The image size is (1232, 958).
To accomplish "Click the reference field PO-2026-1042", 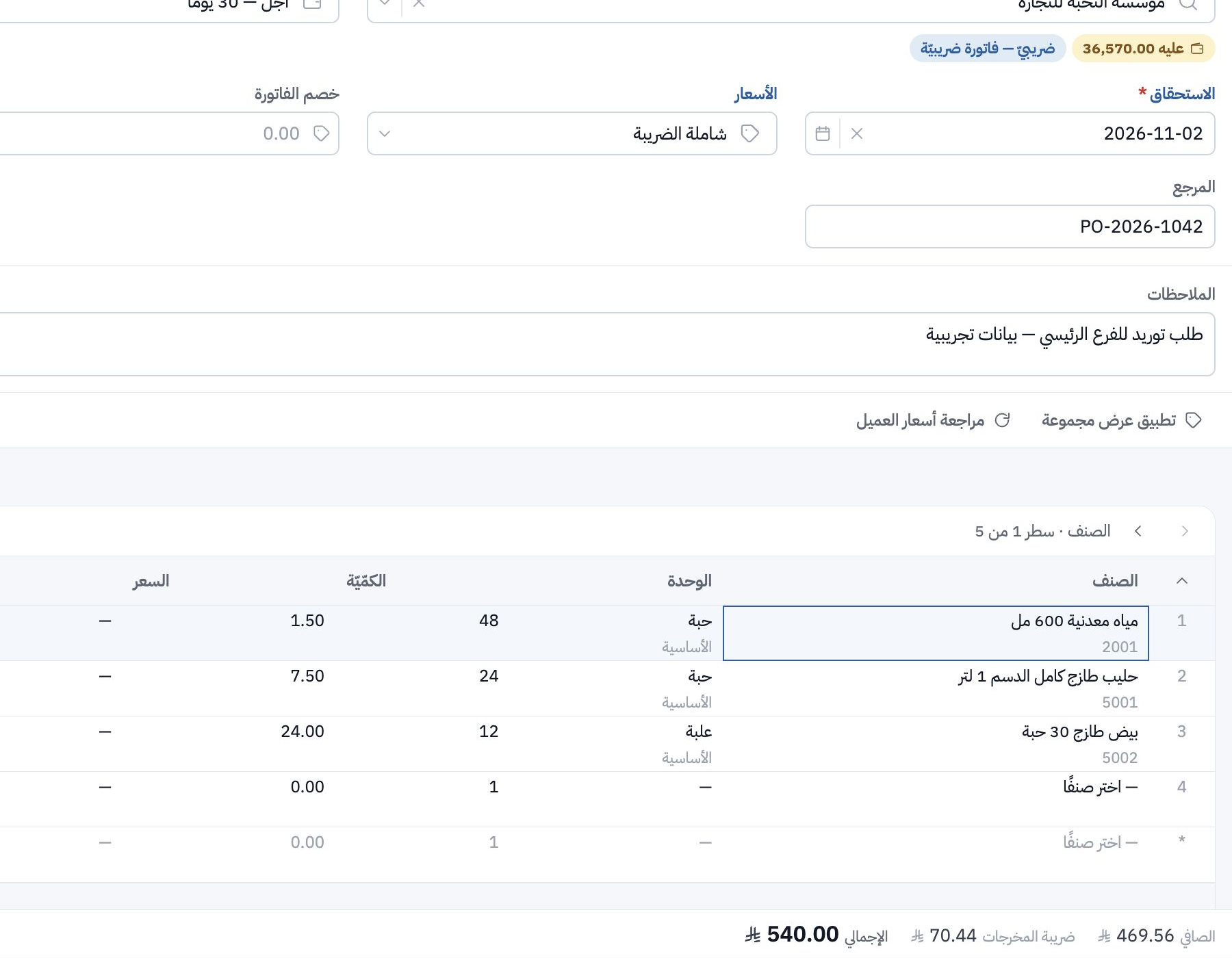I will [1010, 226].
